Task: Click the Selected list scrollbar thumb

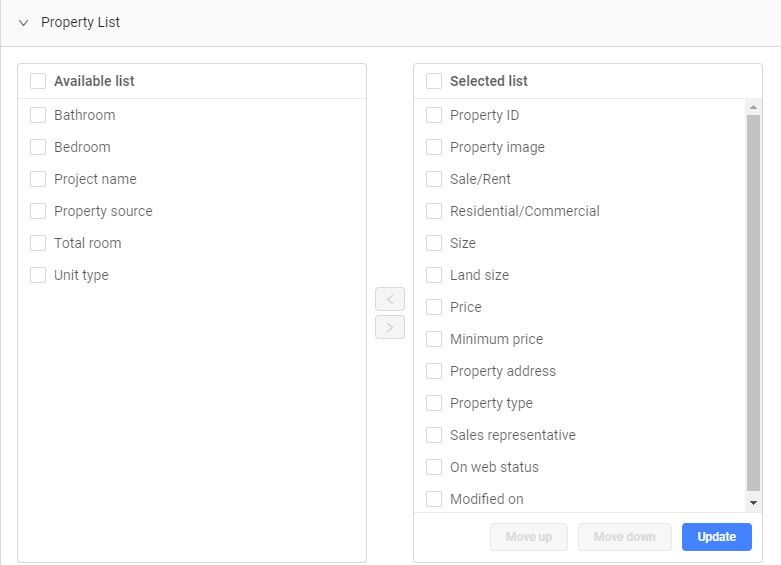Action: click(x=753, y=300)
